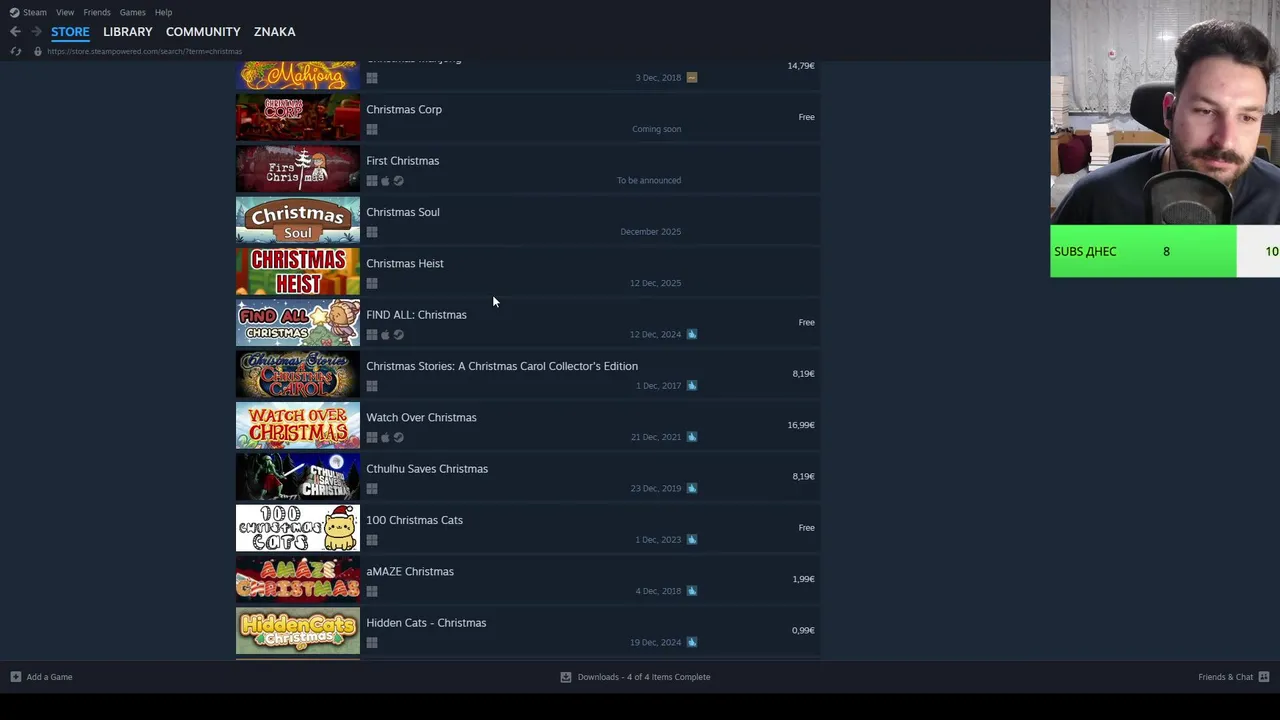The image size is (1280, 720).
Task: Open the Help menu
Action: [x=164, y=12]
